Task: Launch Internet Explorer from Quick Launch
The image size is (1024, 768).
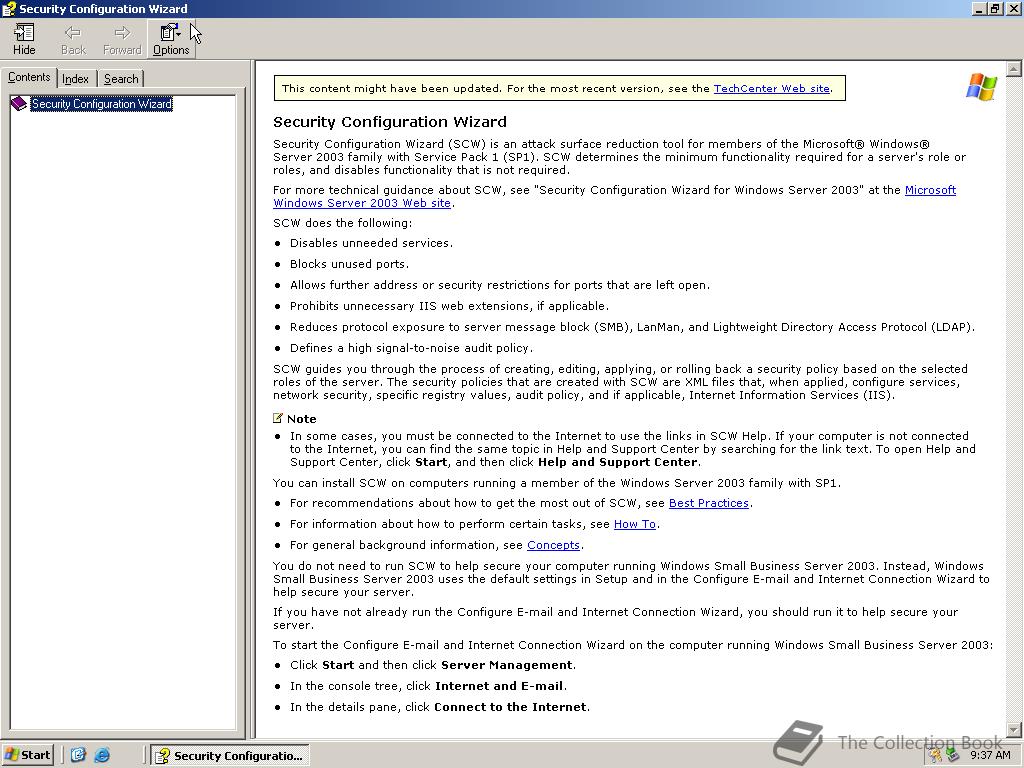Action: pos(102,755)
